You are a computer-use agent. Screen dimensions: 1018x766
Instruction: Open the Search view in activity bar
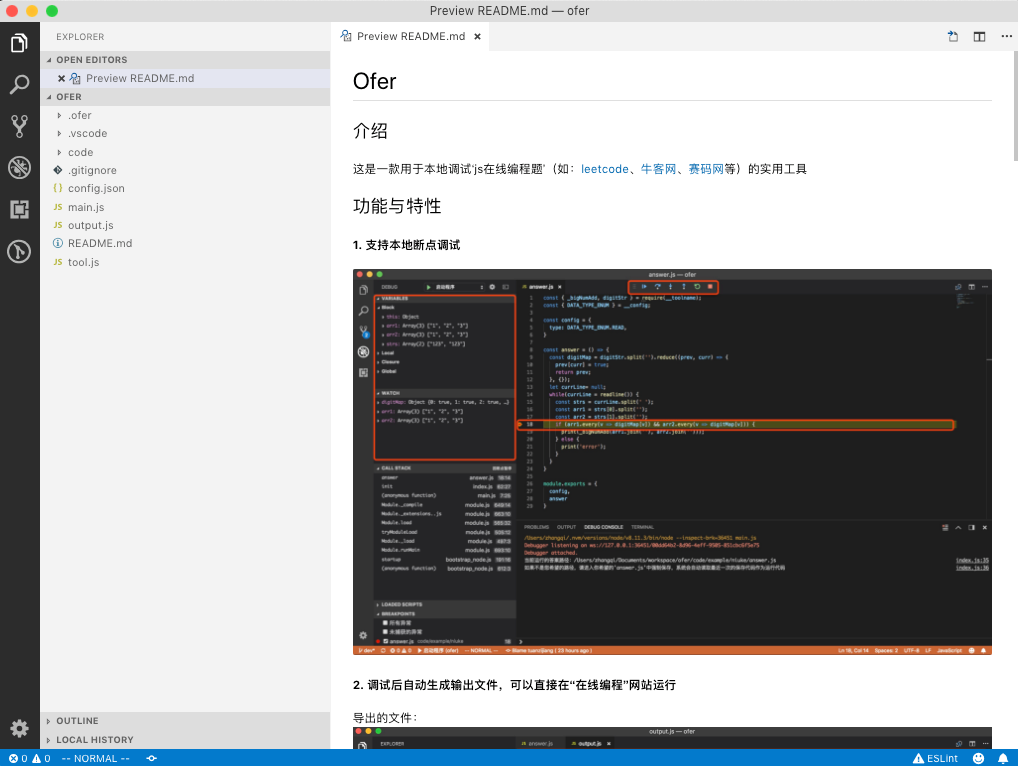(x=19, y=84)
